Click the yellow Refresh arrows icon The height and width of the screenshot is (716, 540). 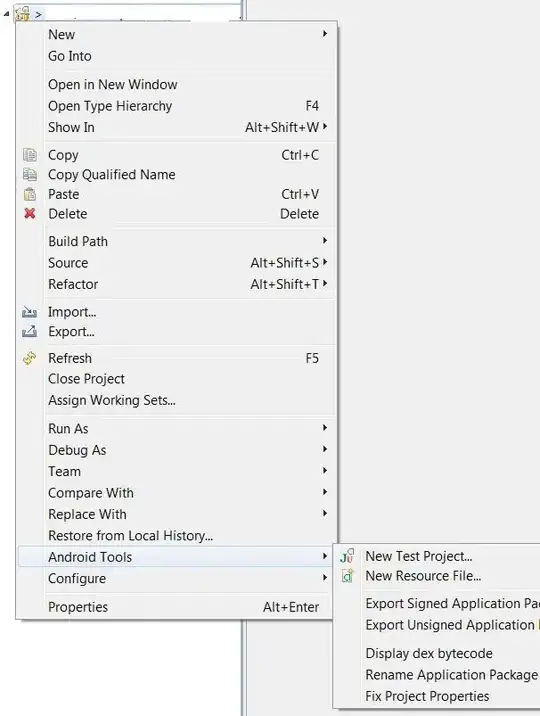tap(30, 358)
